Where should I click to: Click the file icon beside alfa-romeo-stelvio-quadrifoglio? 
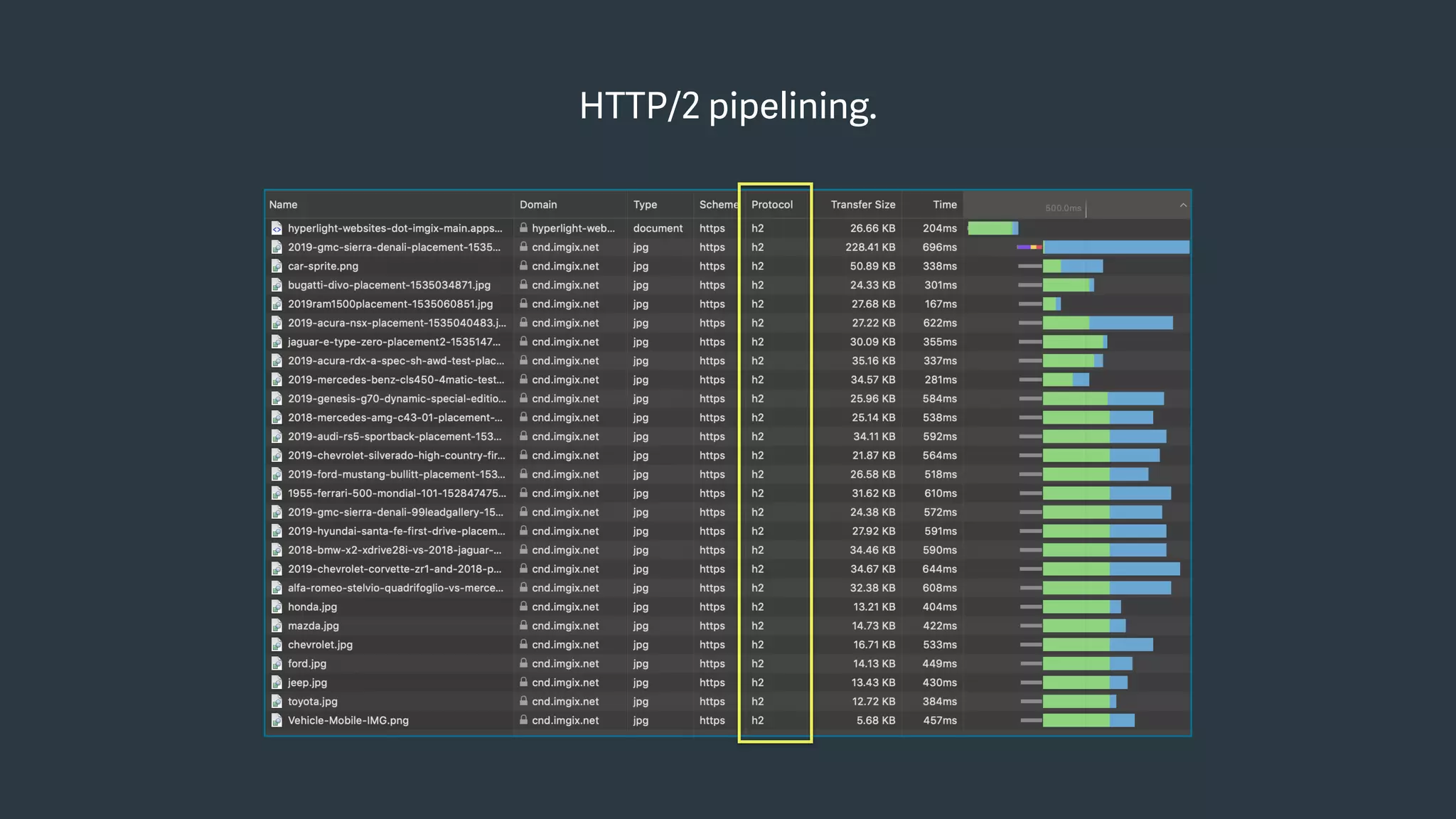[x=277, y=588]
